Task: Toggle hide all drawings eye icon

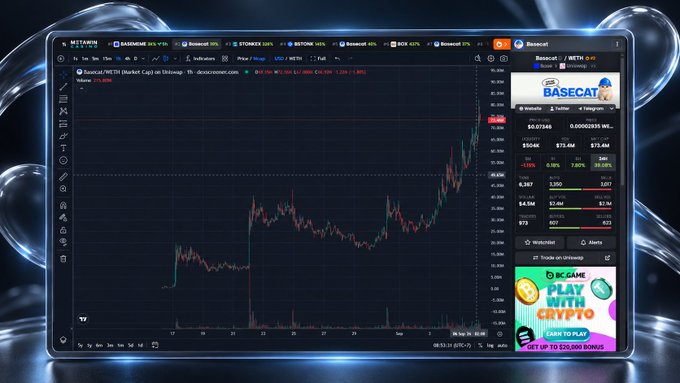Action: pos(63,242)
